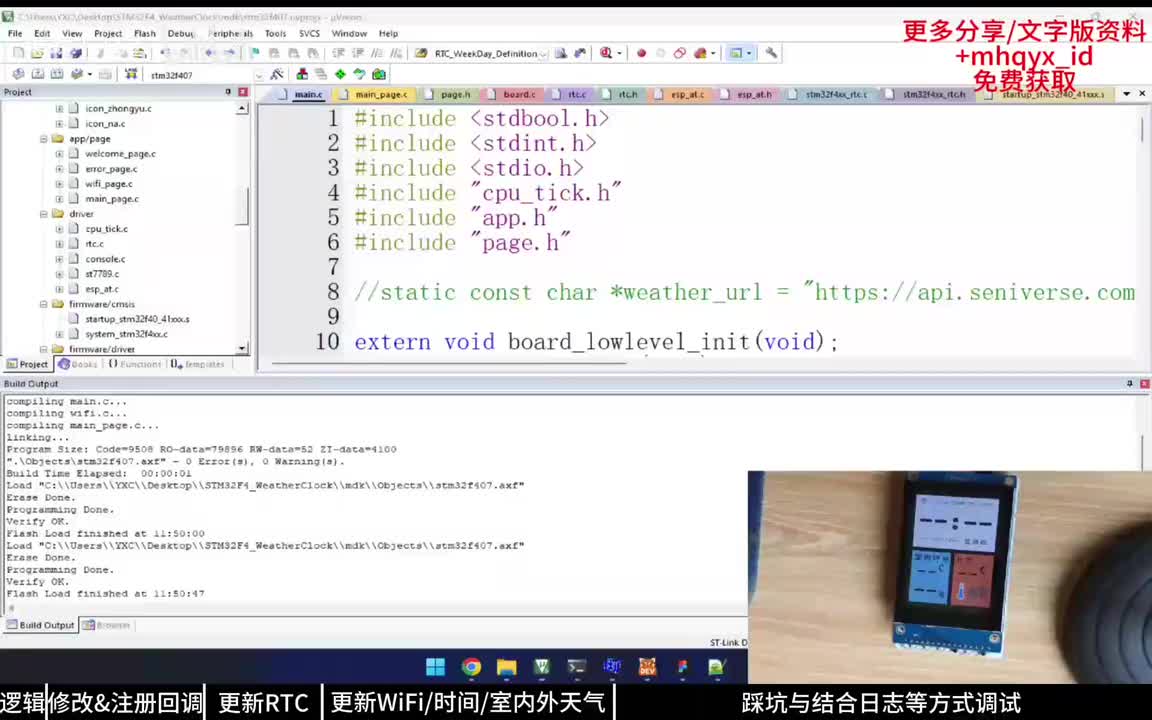Click the Open file toolbar icon

37,53
